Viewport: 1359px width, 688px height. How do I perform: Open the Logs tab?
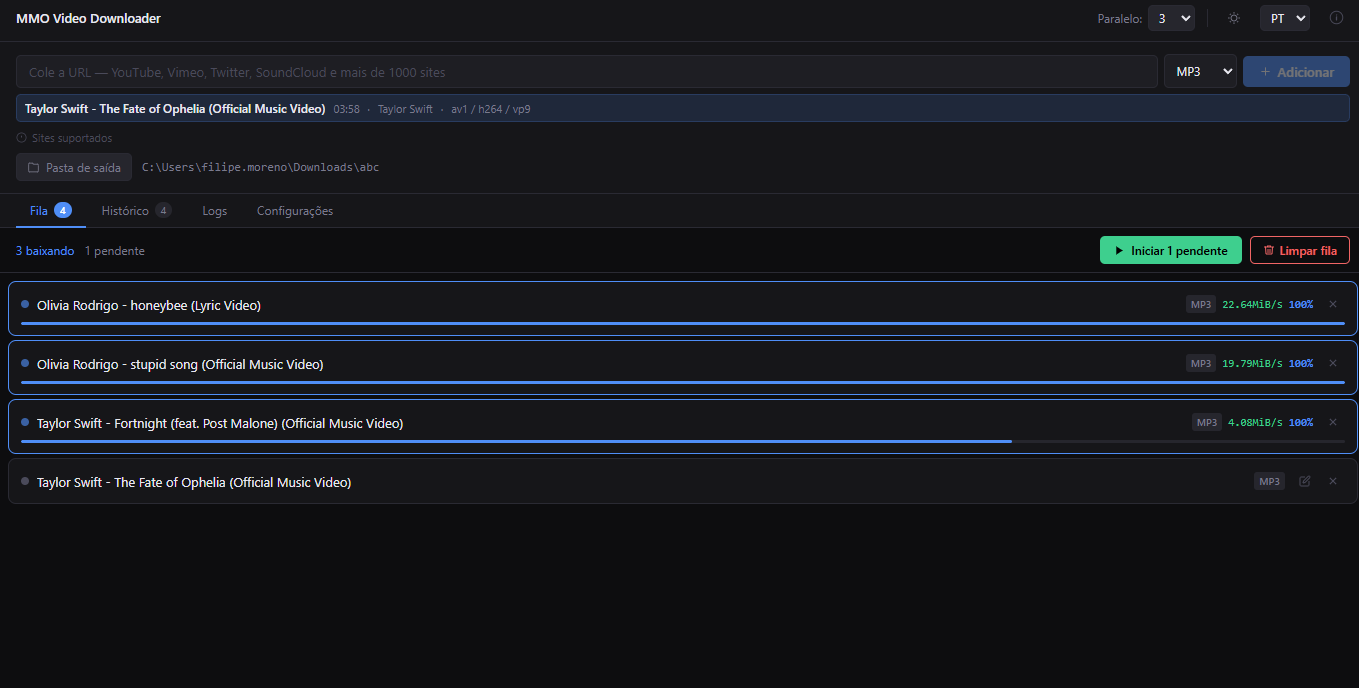point(214,211)
